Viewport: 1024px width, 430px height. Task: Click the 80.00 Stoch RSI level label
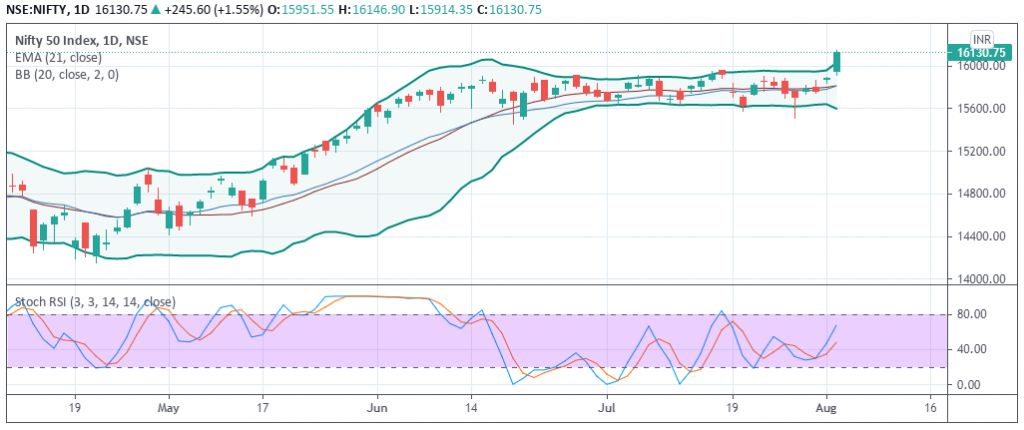pyautogui.click(x=973, y=315)
